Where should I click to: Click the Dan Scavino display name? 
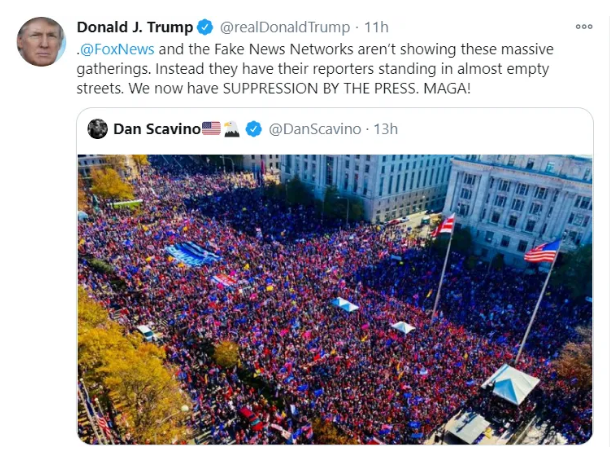157,129
